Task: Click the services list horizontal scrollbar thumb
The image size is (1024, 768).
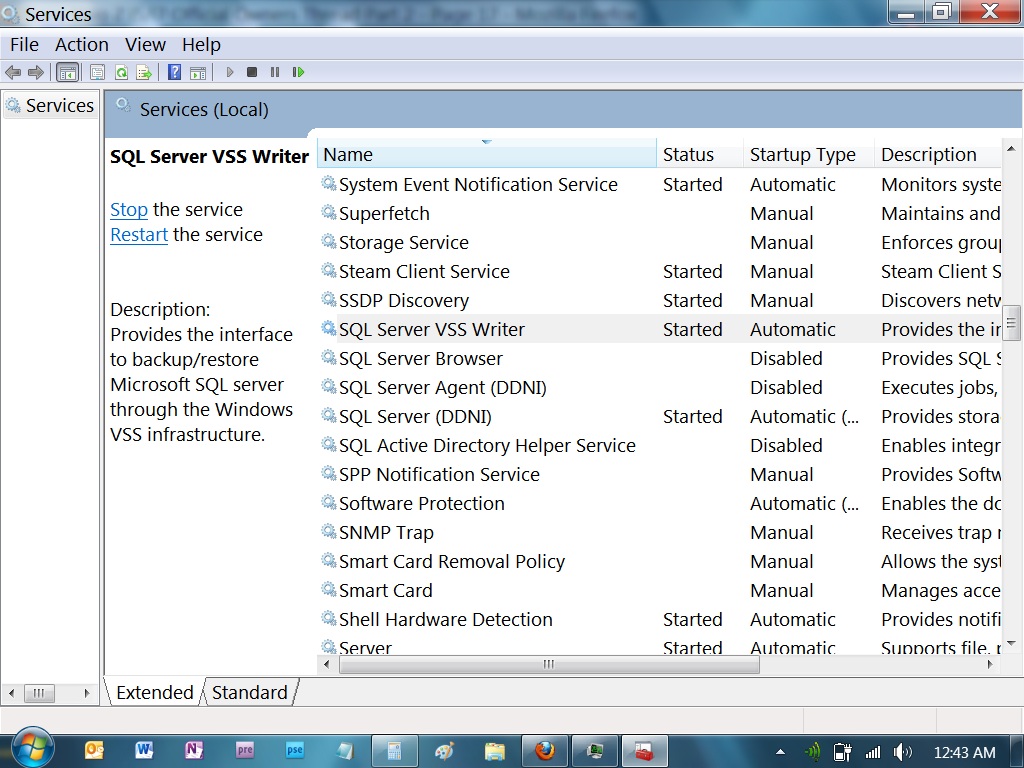Action: (549, 664)
